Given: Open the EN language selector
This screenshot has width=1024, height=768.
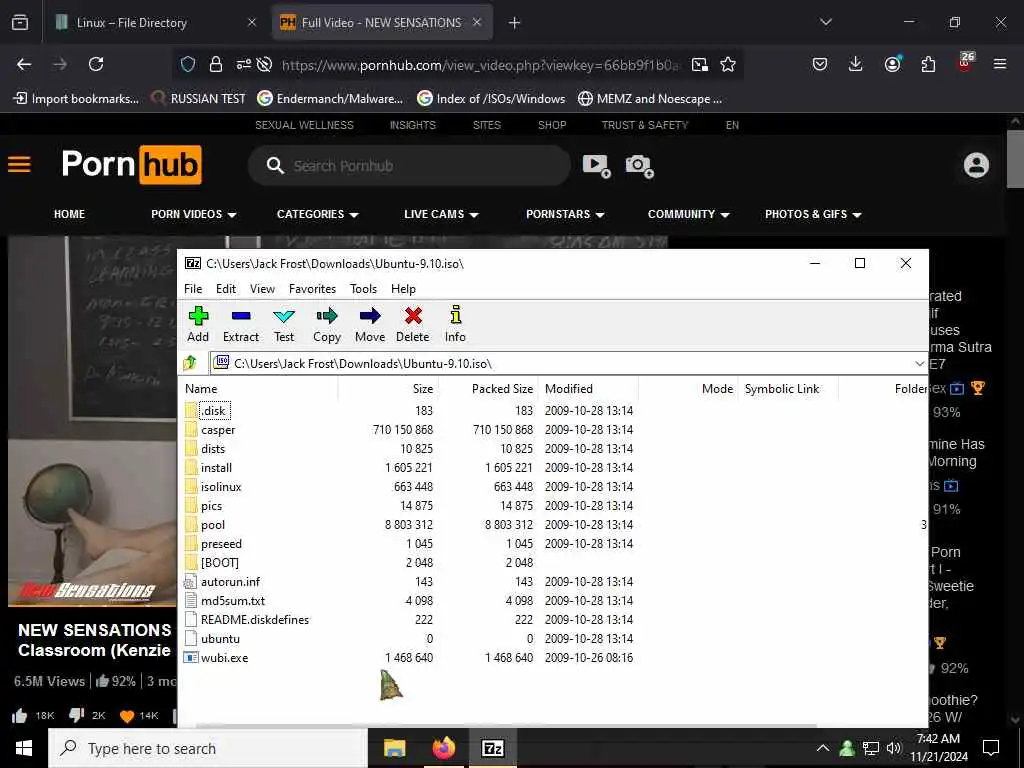Looking at the screenshot, I should tap(732, 125).
